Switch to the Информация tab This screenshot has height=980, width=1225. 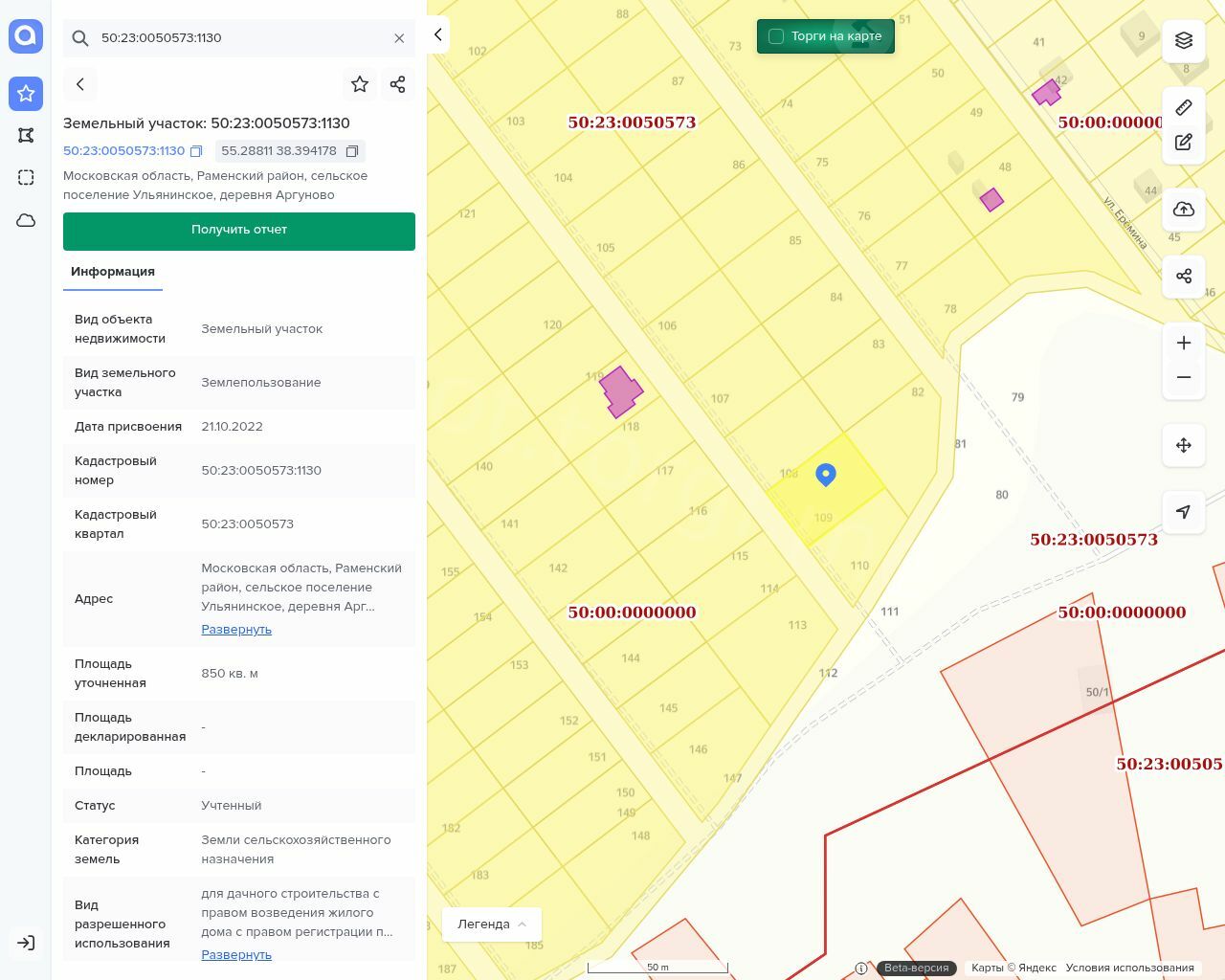[x=113, y=272]
